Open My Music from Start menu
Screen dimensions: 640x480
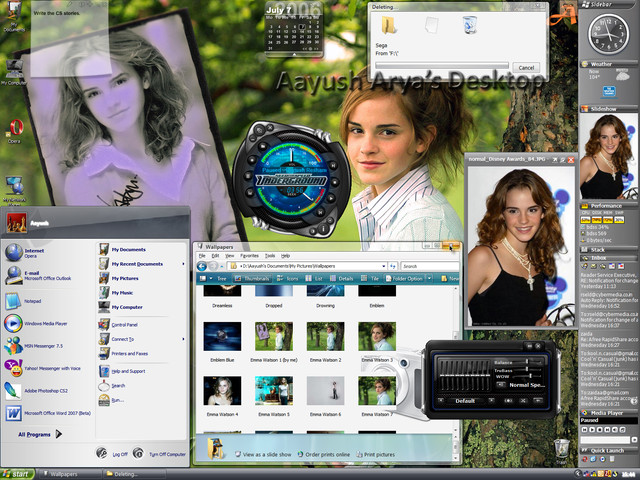pos(116,293)
